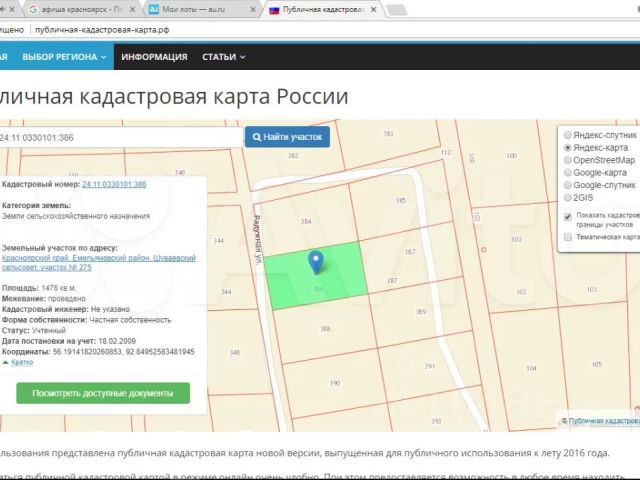This screenshot has width=640, height=480.
Task: Expand the СТАТЬИ menu
Action: pos(223,57)
